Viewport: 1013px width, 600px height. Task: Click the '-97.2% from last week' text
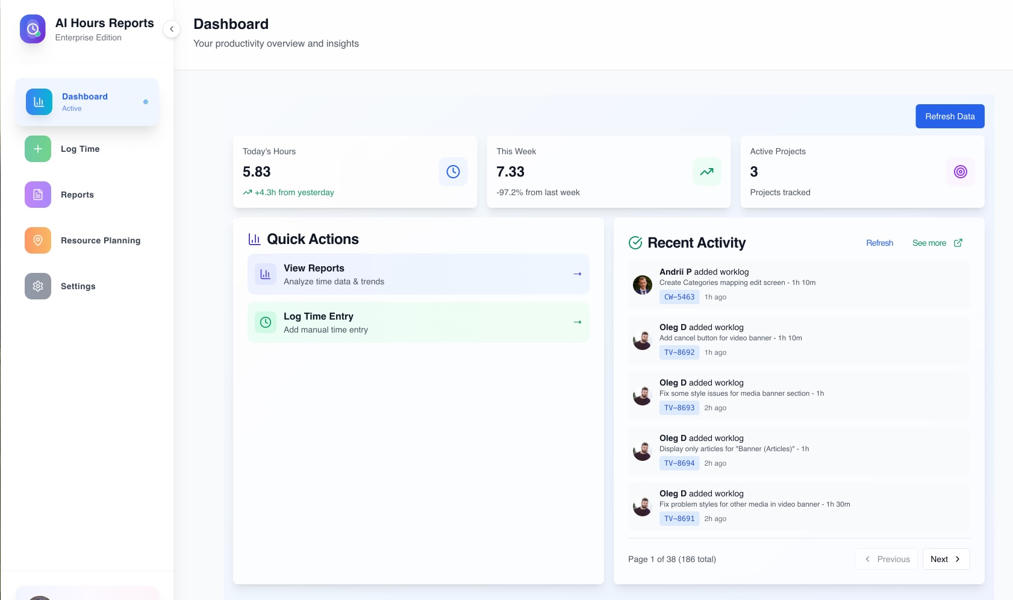pyautogui.click(x=538, y=192)
